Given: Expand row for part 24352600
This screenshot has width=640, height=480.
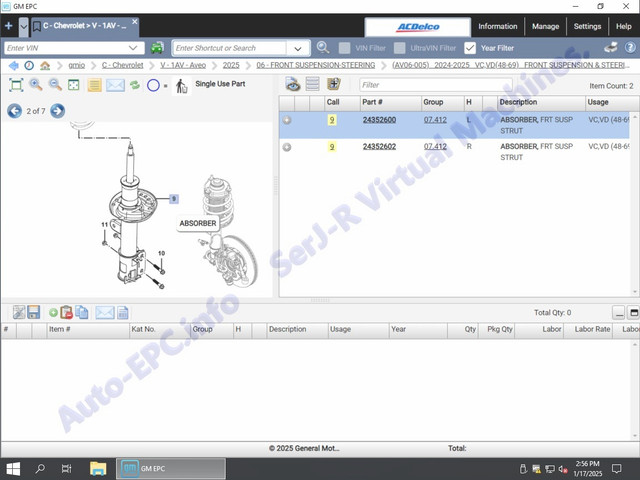Looking at the screenshot, I should pyautogui.click(x=287, y=120).
